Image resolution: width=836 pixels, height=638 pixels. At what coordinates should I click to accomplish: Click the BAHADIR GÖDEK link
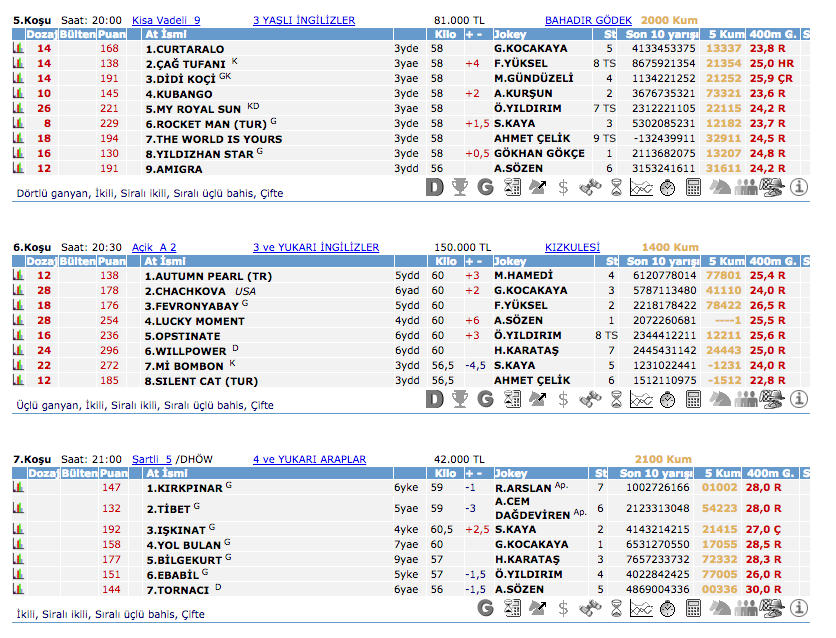pyautogui.click(x=588, y=20)
